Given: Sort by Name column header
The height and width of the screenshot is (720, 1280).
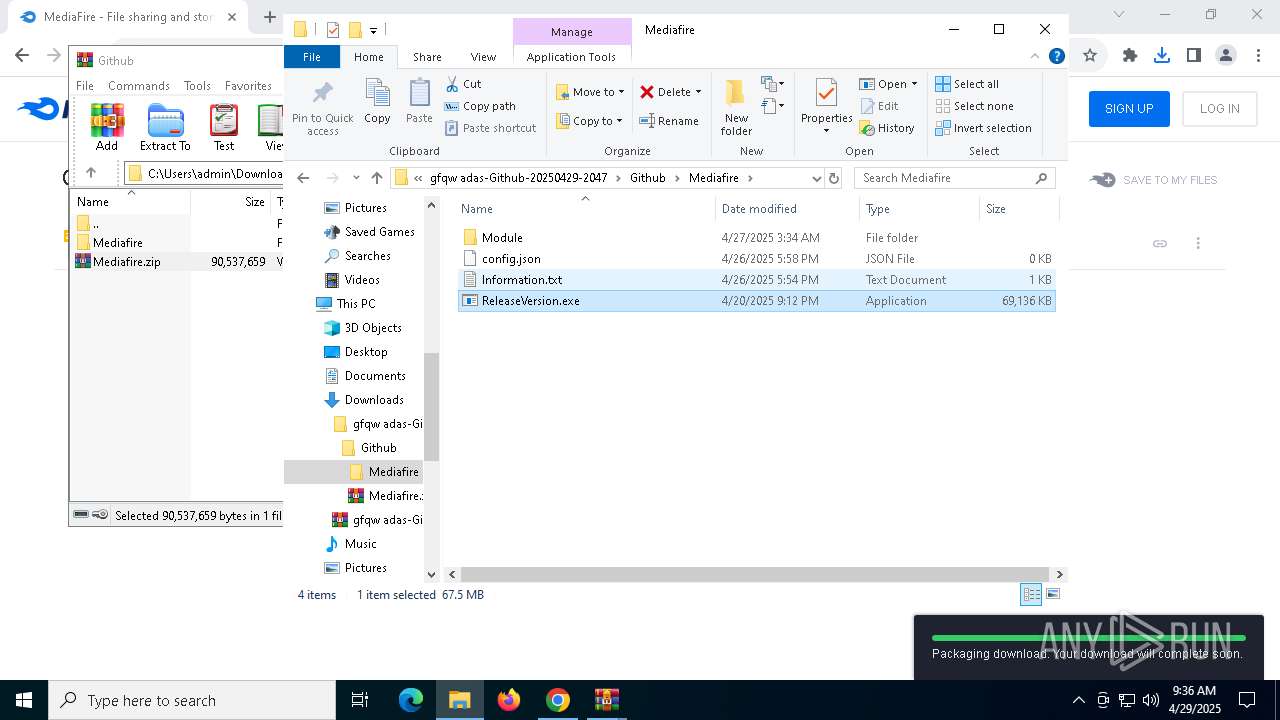Looking at the screenshot, I should (x=476, y=209).
